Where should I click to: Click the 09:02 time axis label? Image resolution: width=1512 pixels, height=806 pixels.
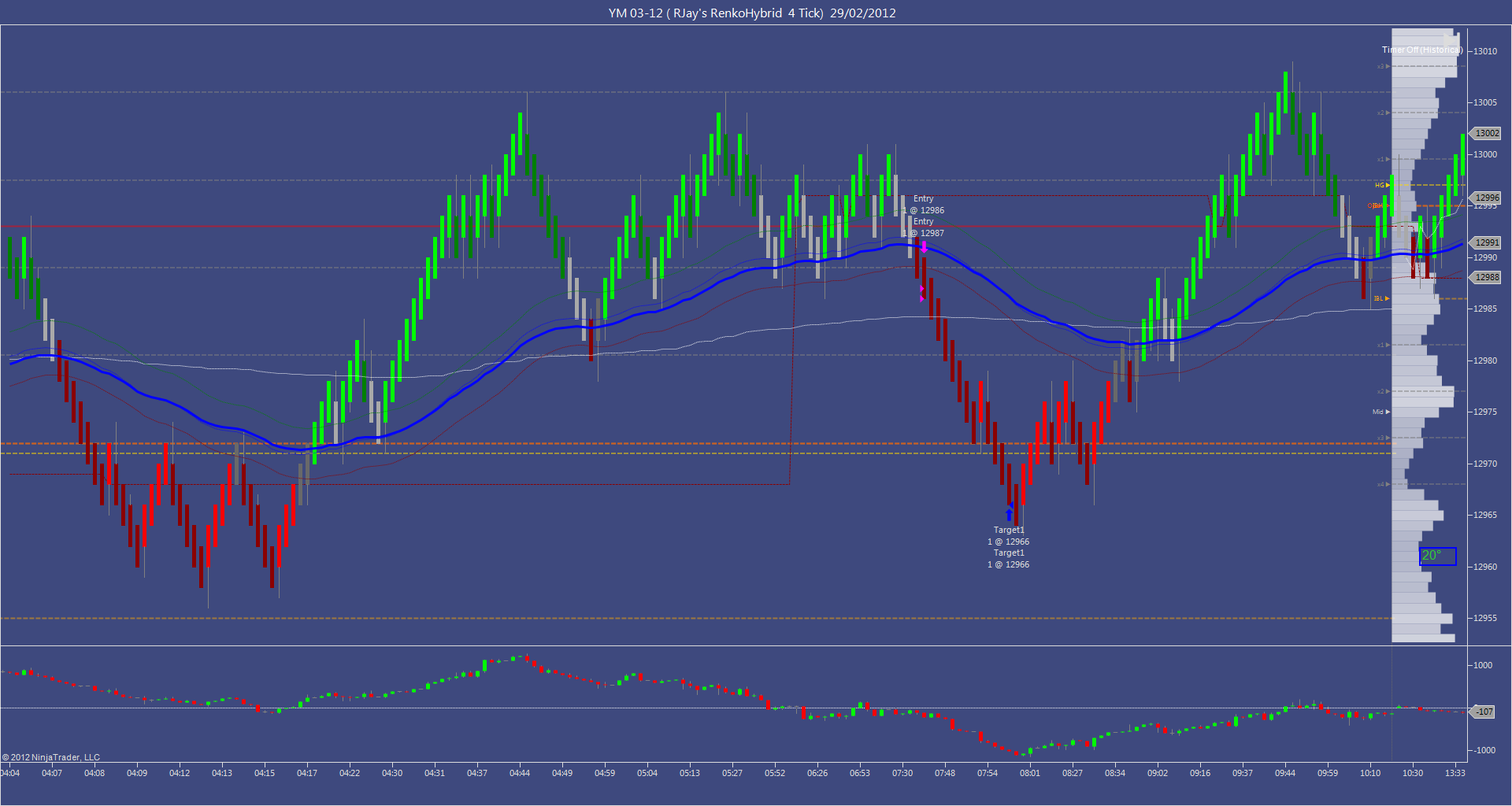pos(1158,773)
